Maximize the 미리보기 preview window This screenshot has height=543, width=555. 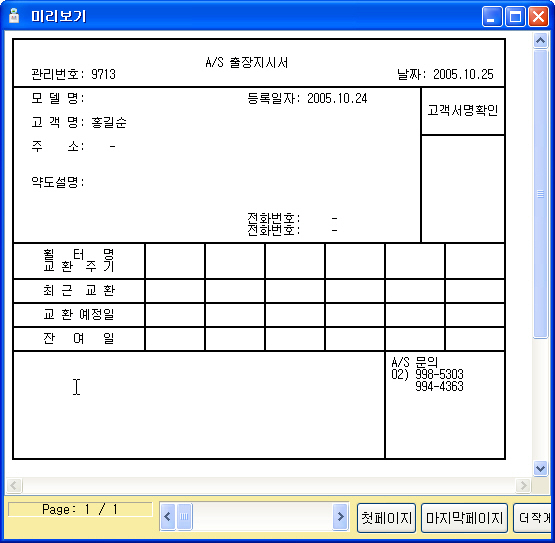[x=515, y=17]
